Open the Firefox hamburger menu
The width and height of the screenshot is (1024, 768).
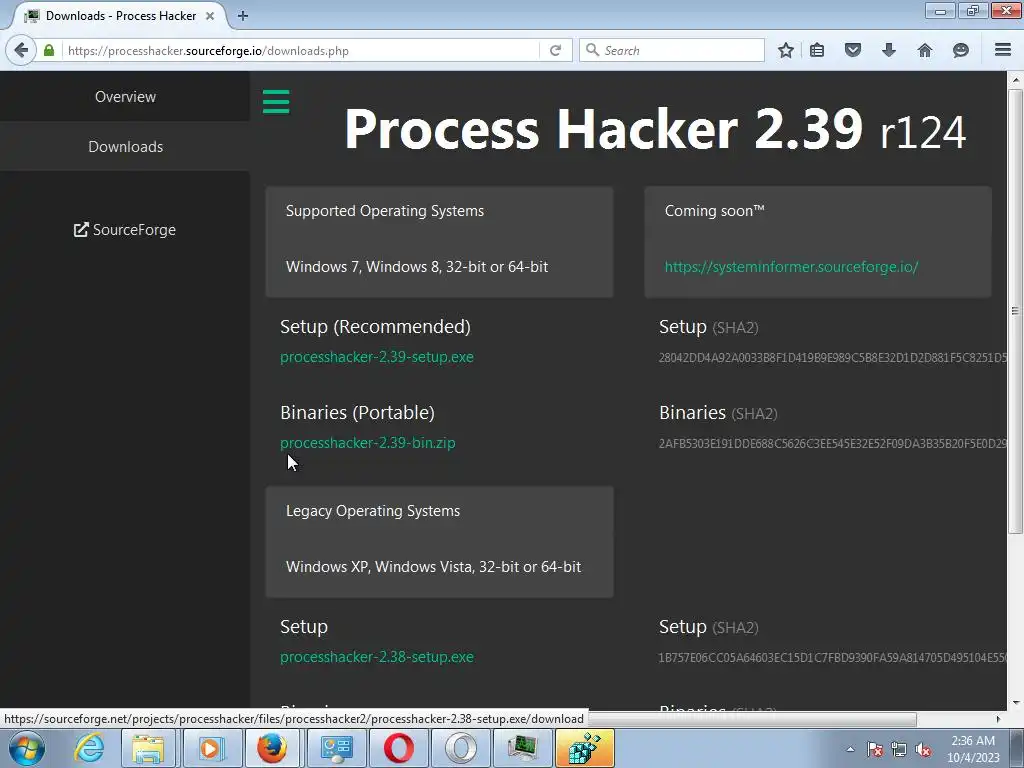point(1003,50)
